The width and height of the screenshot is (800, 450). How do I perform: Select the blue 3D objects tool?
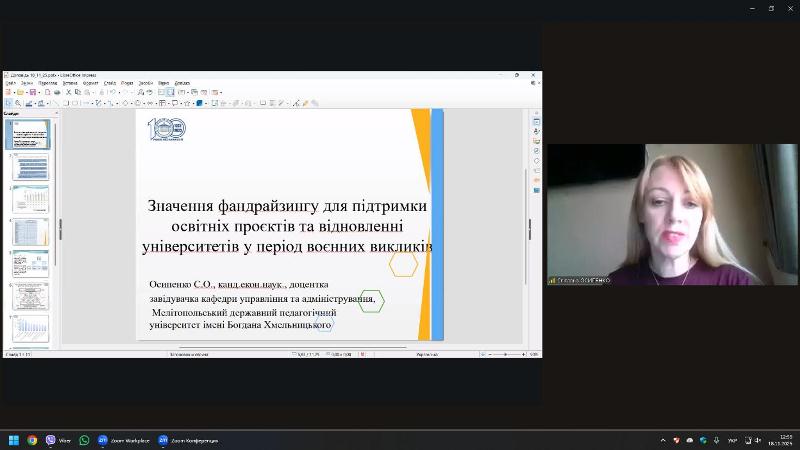pyautogui.click(x=199, y=103)
